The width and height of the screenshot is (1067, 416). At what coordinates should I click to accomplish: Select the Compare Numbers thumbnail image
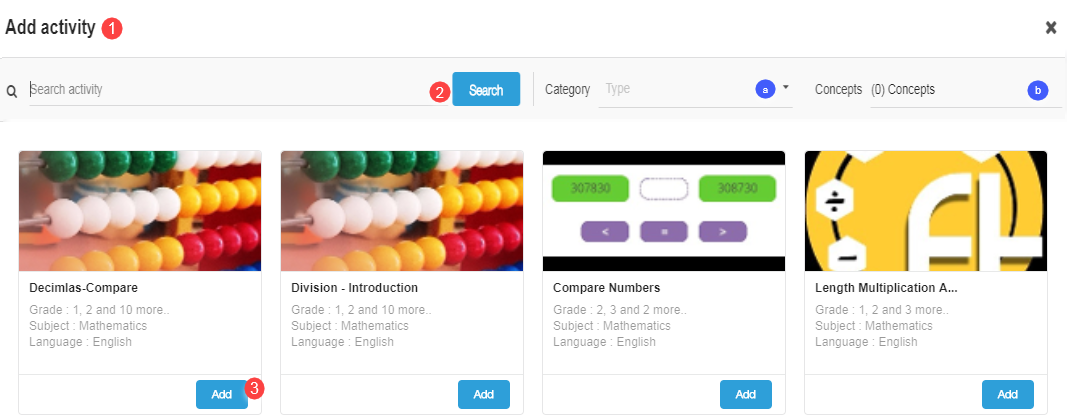coord(664,211)
